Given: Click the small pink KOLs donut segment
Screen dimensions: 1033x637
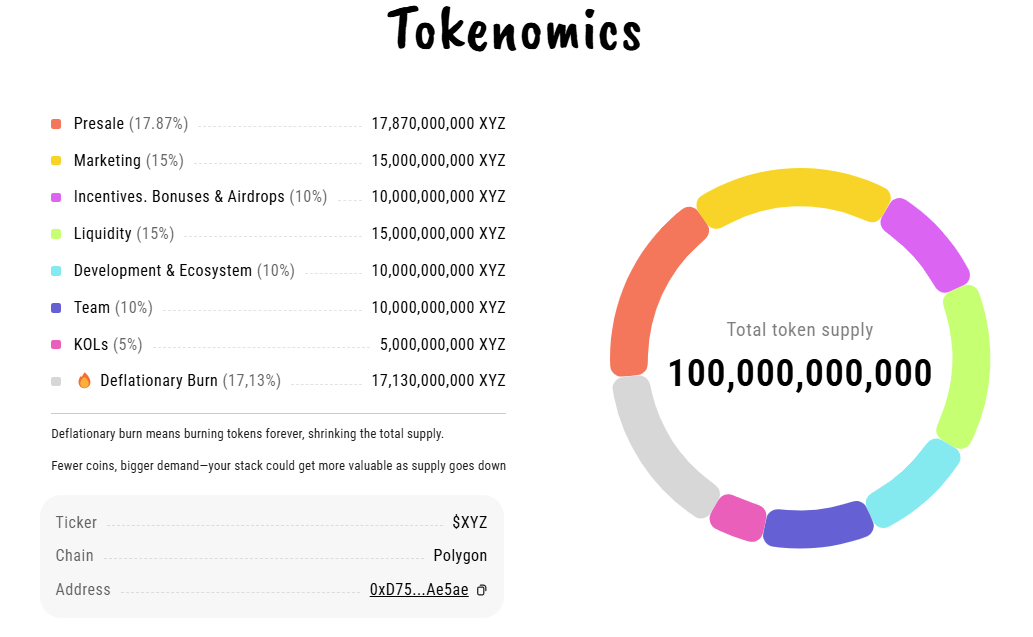Looking at the screenshot, I should tap(738, 517).
